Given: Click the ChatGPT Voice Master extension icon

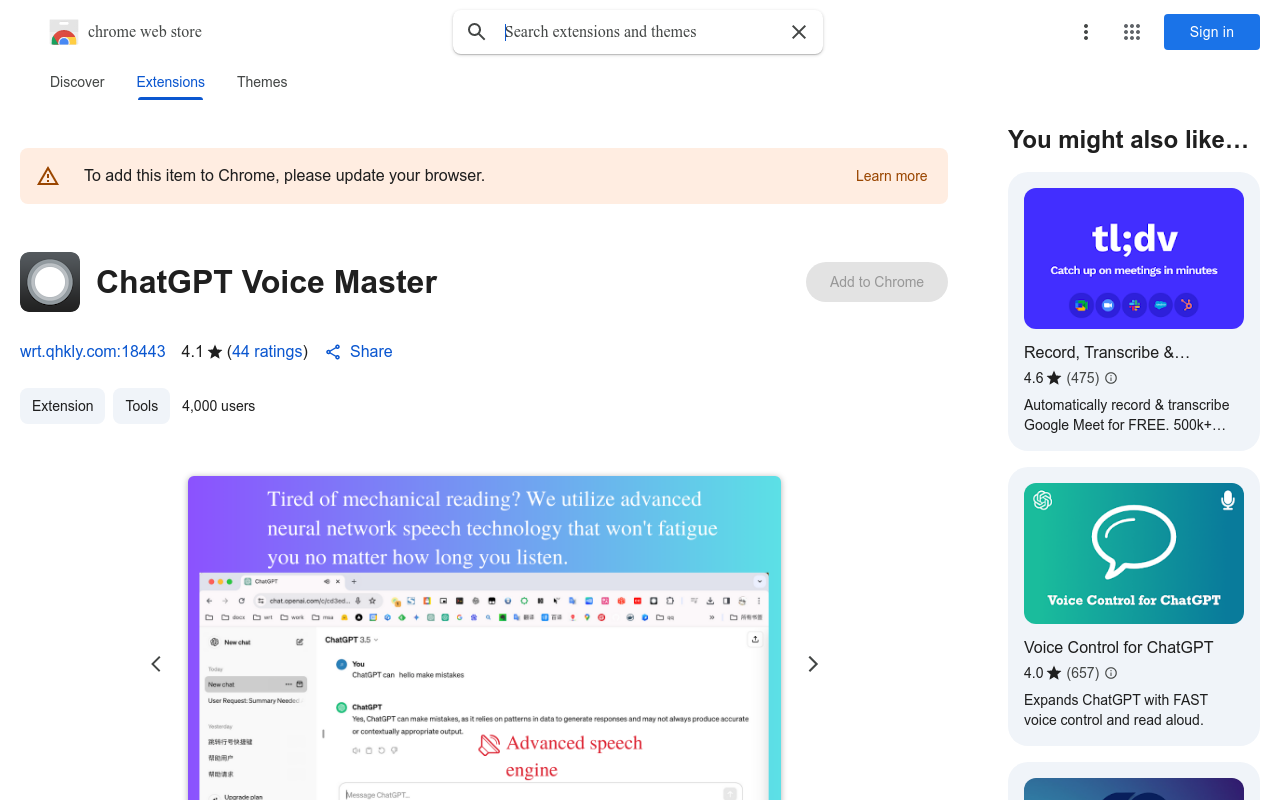Looking at the screenshot, I should click(50, 282).
